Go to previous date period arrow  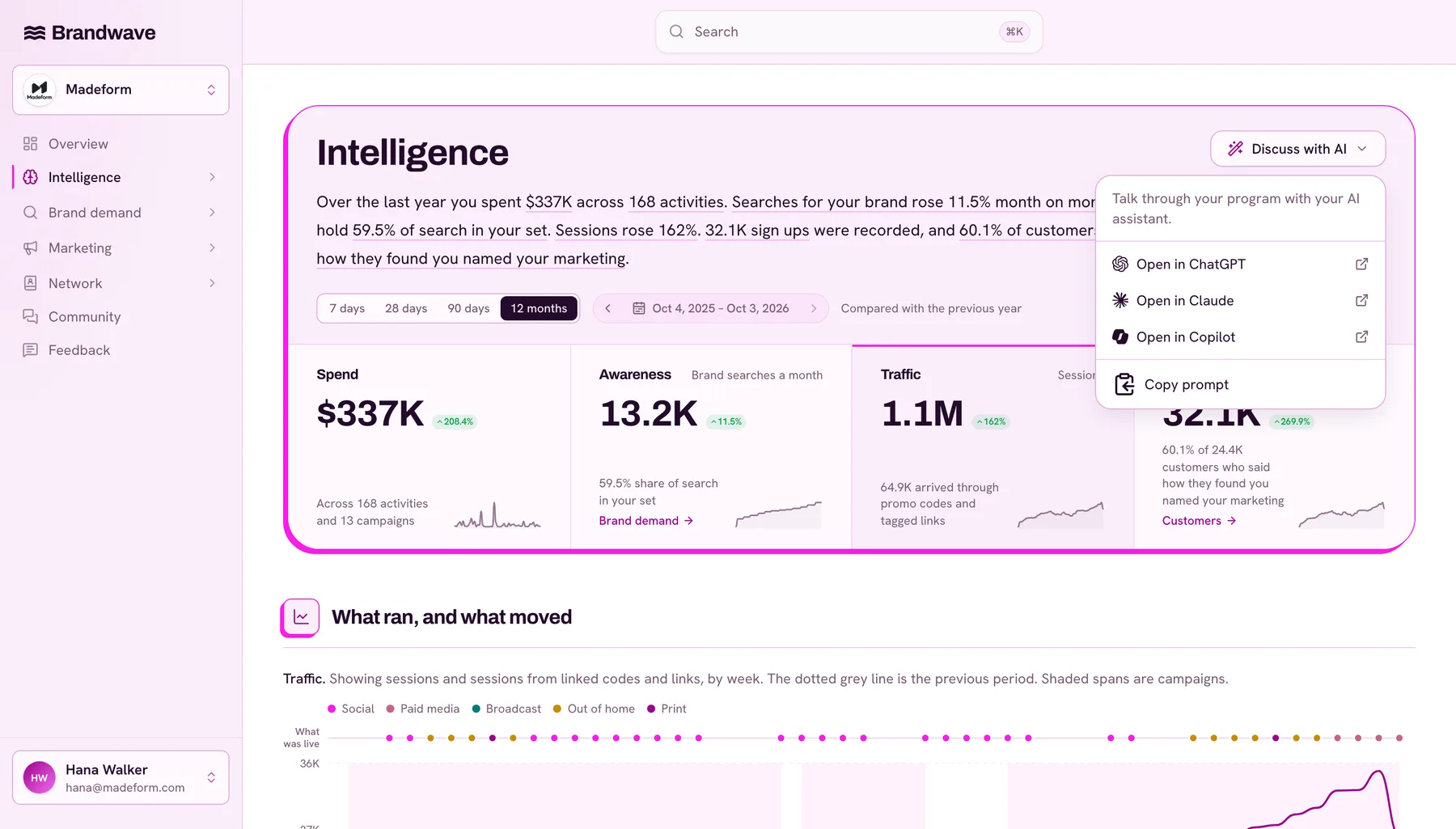click(x=608, y=308)
